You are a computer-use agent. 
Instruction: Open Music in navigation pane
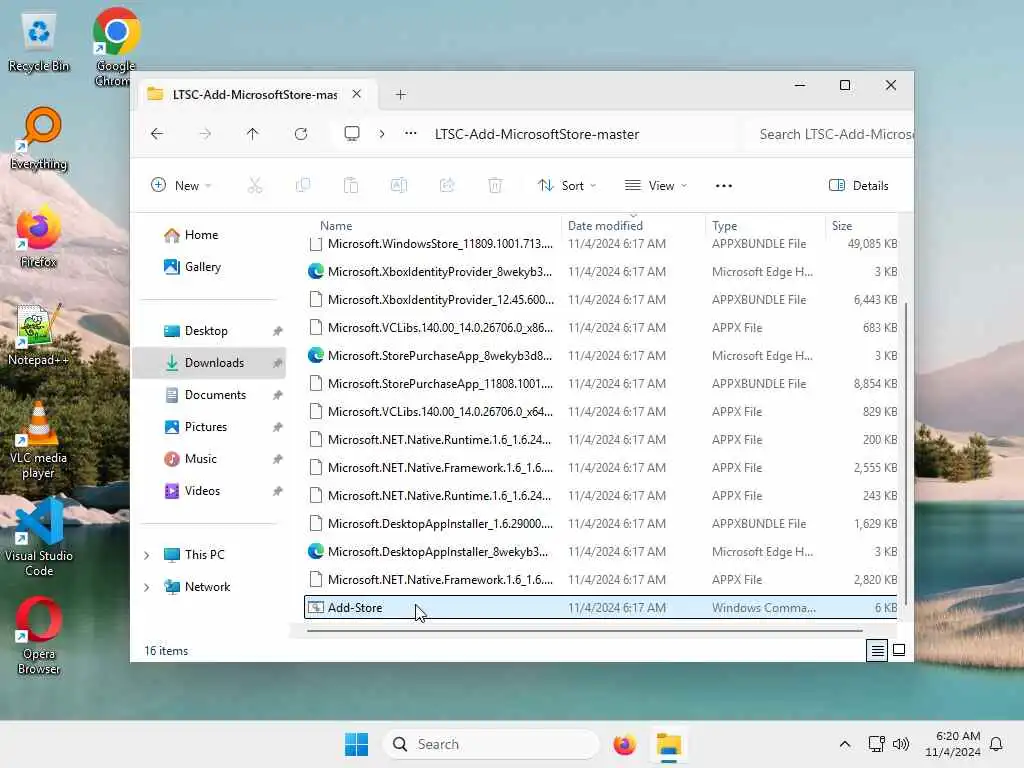(200, 458)
